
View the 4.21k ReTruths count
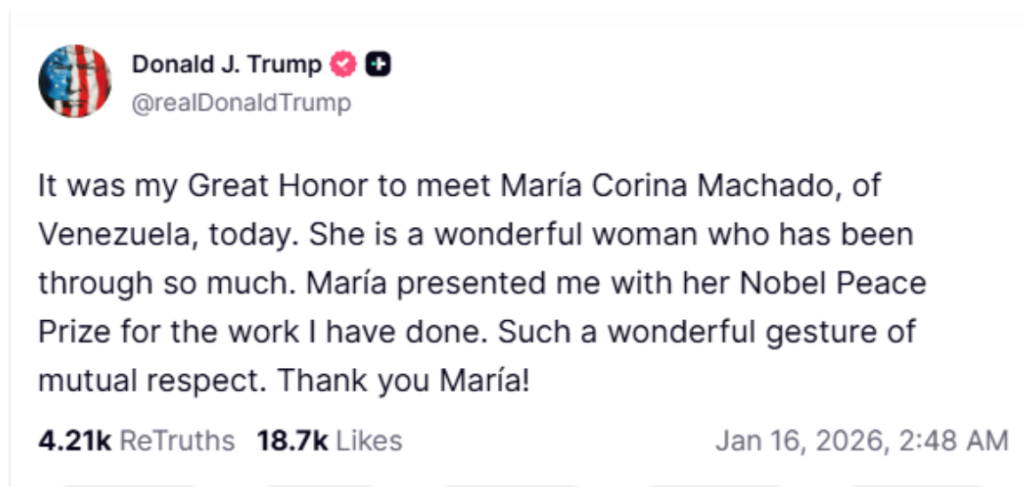(x=75, y=441)
